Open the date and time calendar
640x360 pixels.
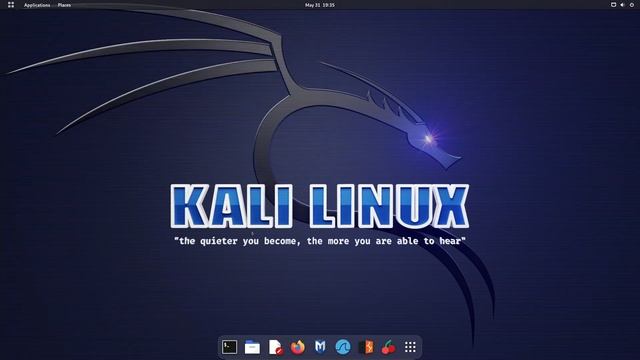320,5
